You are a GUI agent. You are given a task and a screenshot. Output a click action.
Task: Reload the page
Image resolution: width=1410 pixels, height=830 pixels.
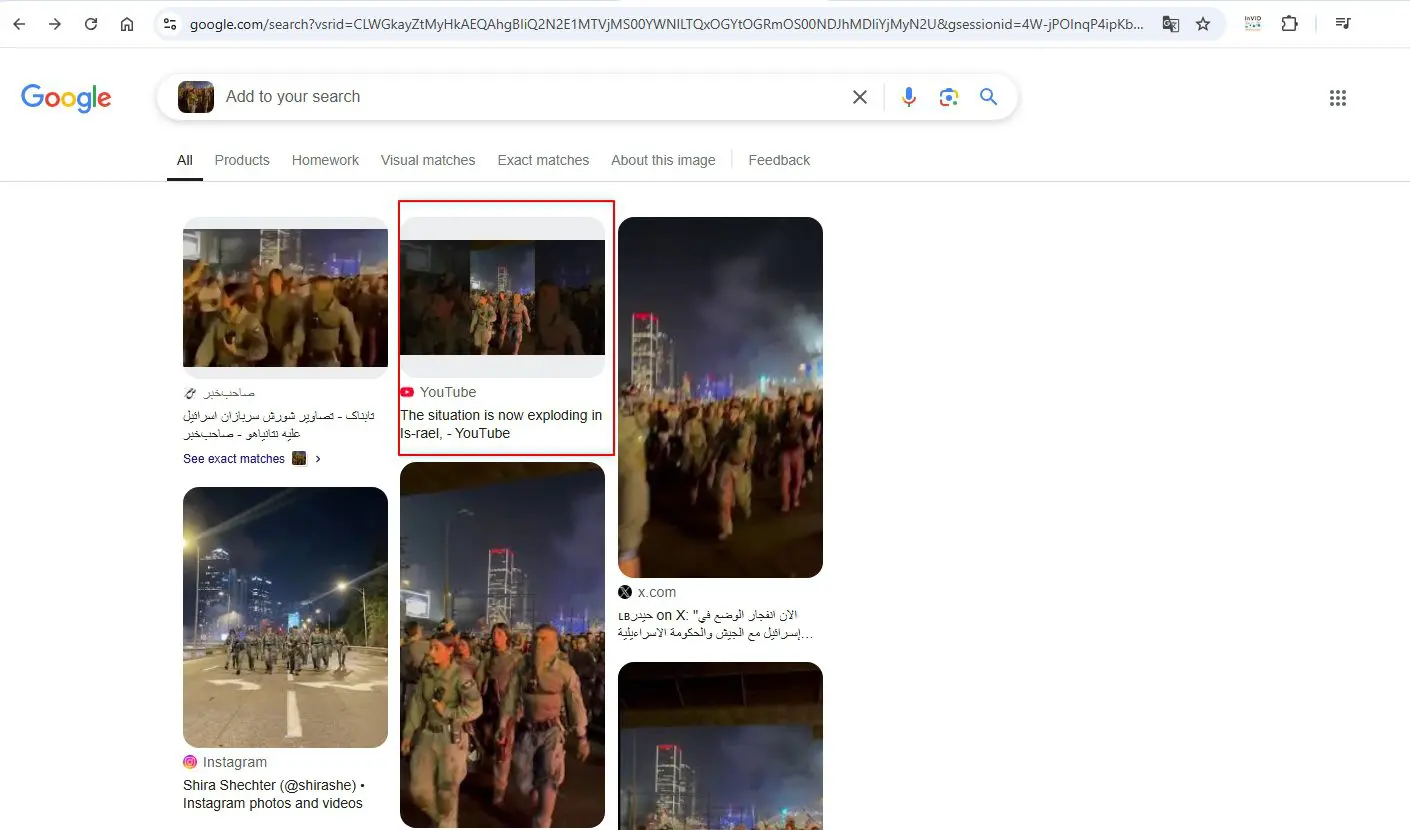point(91,24)
